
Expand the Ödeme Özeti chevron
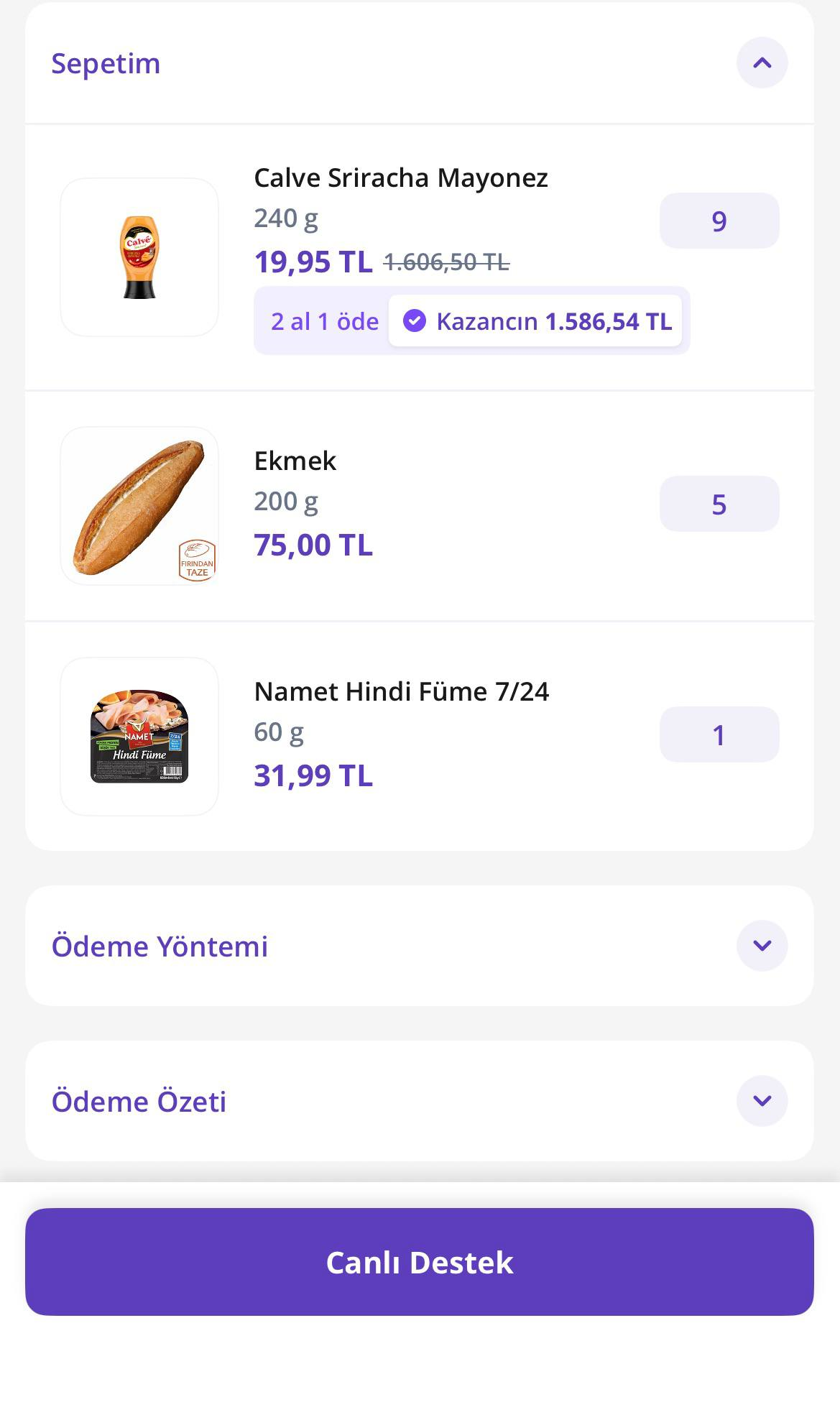762,1101
